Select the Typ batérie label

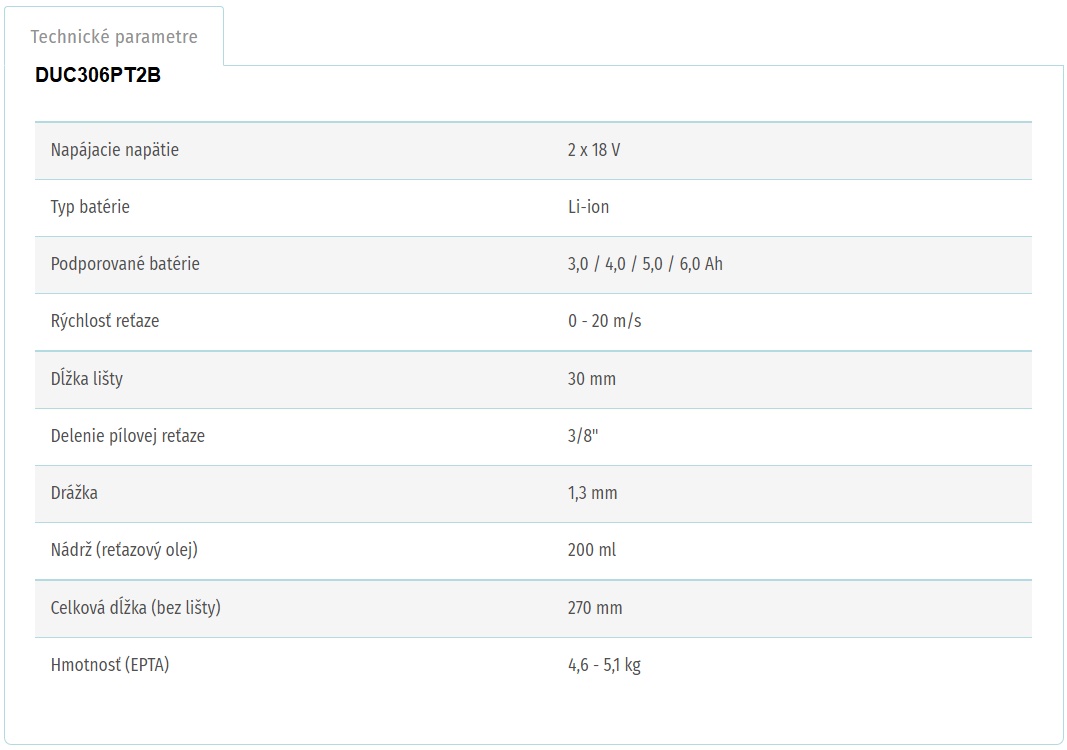tap(90, 207)
